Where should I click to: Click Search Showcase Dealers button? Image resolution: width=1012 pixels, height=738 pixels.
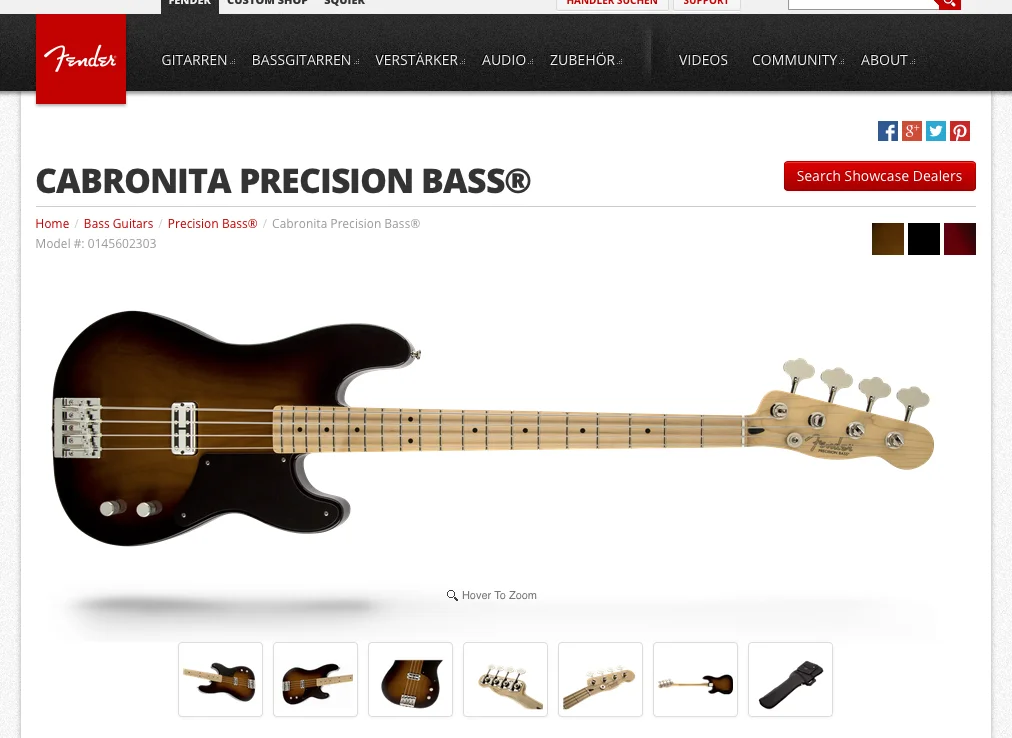pos(879,176)
